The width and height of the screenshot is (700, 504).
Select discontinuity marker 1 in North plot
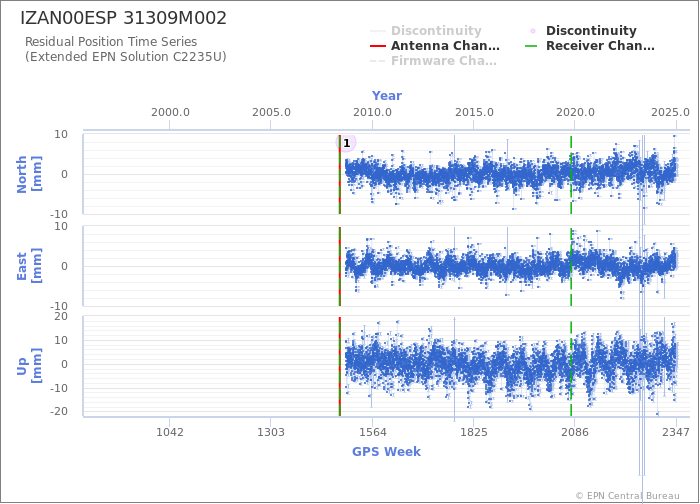[x=346, y=143]
